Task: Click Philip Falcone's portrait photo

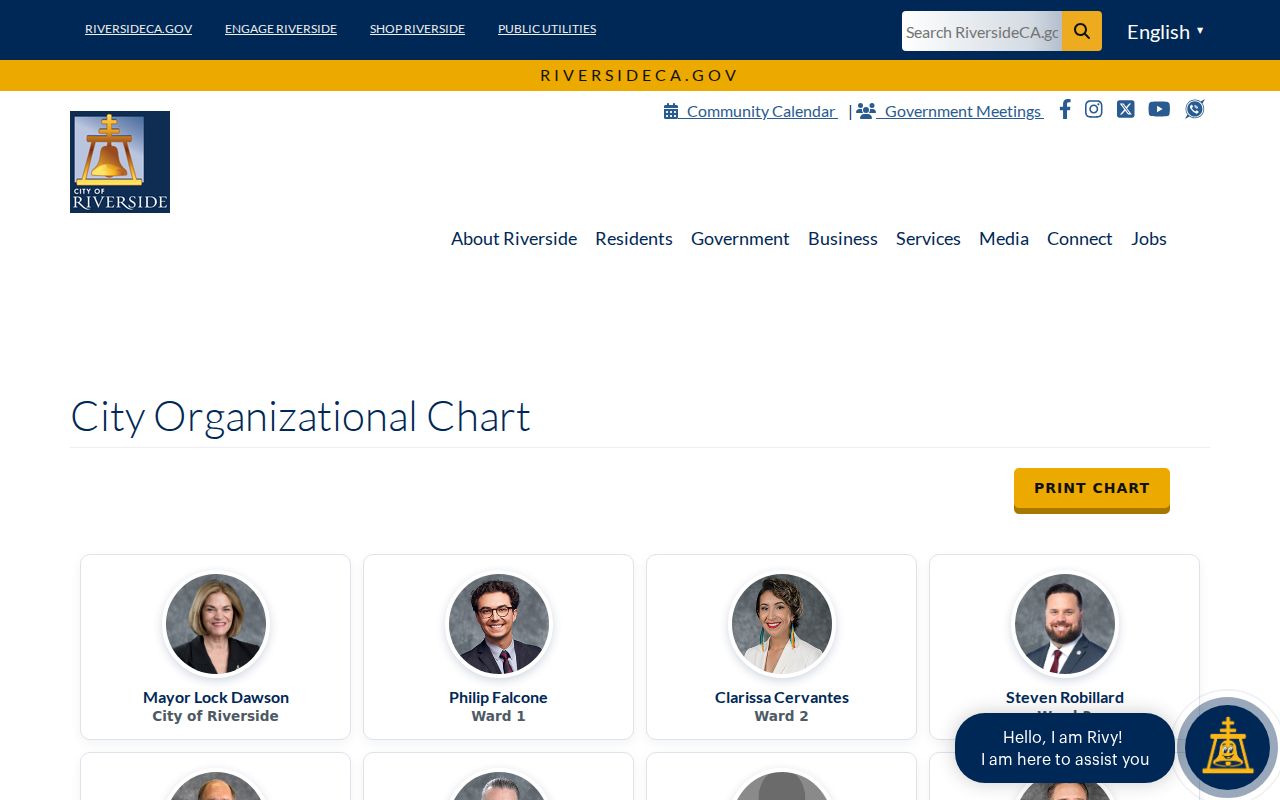Action: point(499,624)
